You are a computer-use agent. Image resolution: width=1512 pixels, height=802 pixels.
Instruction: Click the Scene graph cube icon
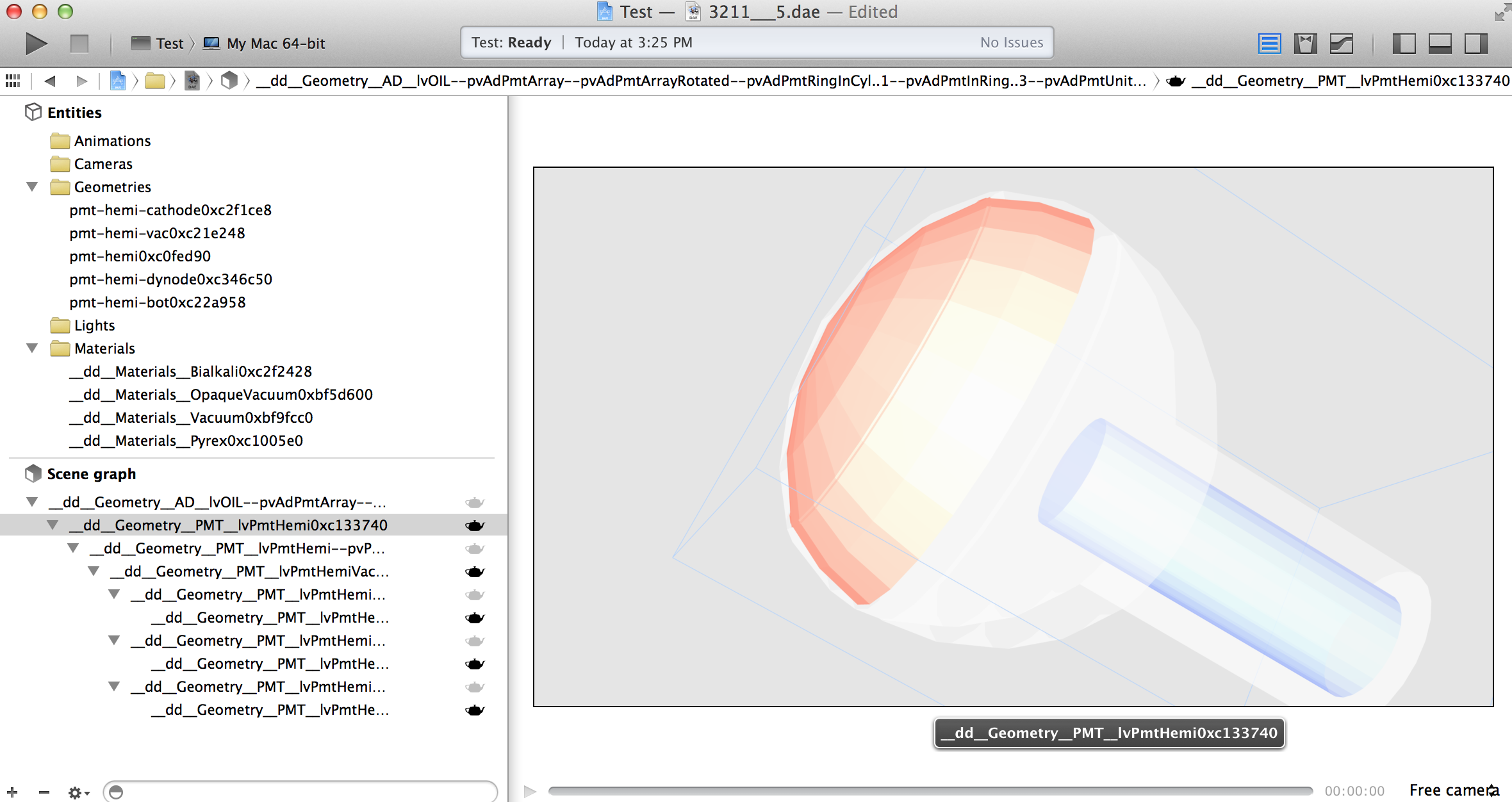point(33,473)
